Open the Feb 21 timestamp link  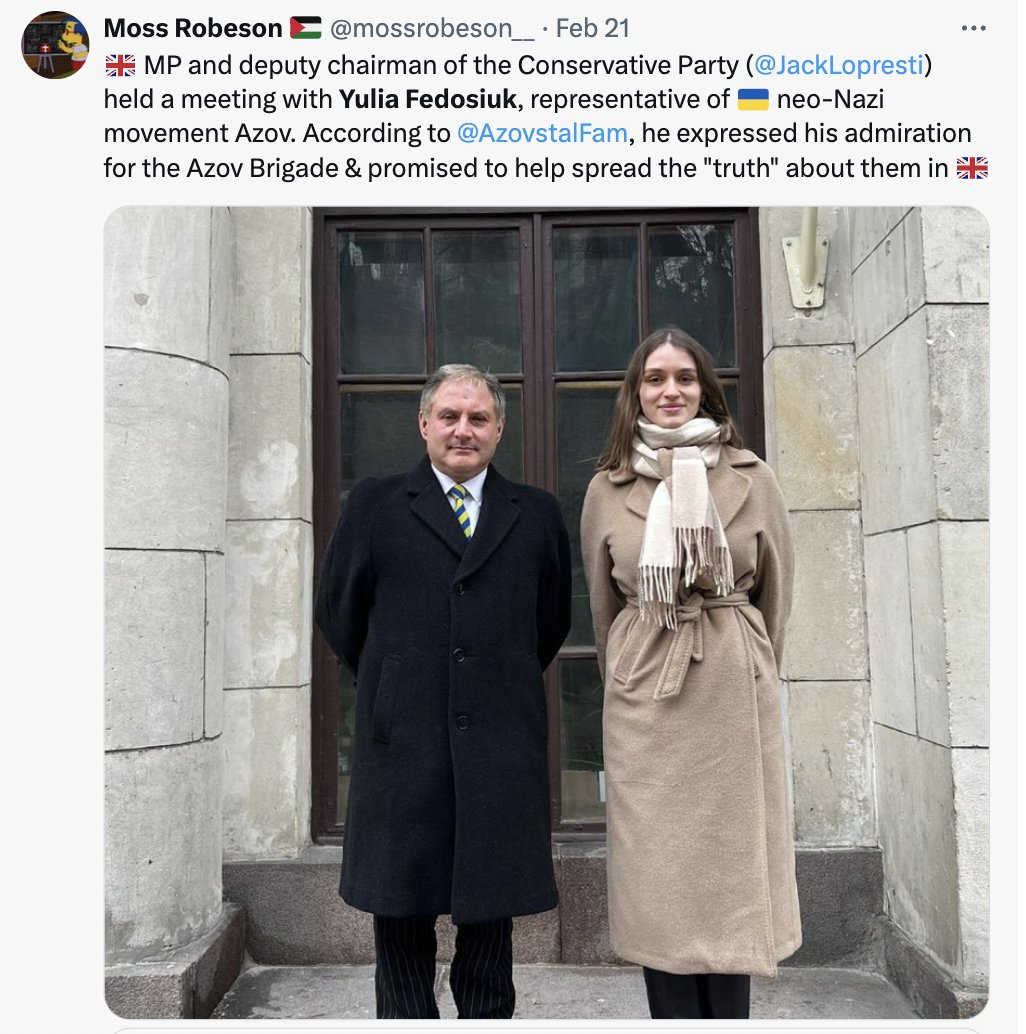click(592, 28)
